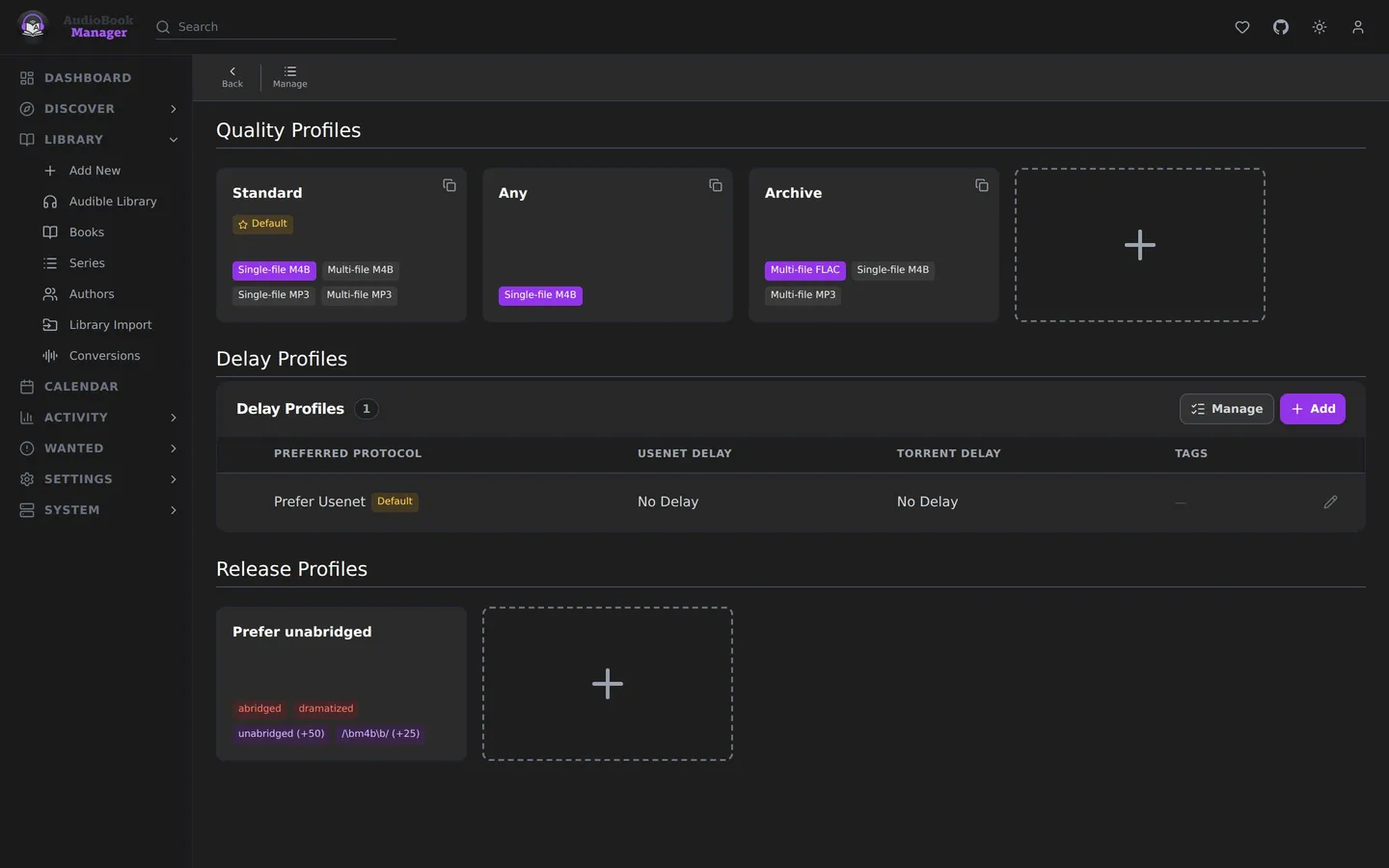Viewport: 1389px width, 868px height.
Task: Click the Prefer Usenet row label
Action: 319,502
